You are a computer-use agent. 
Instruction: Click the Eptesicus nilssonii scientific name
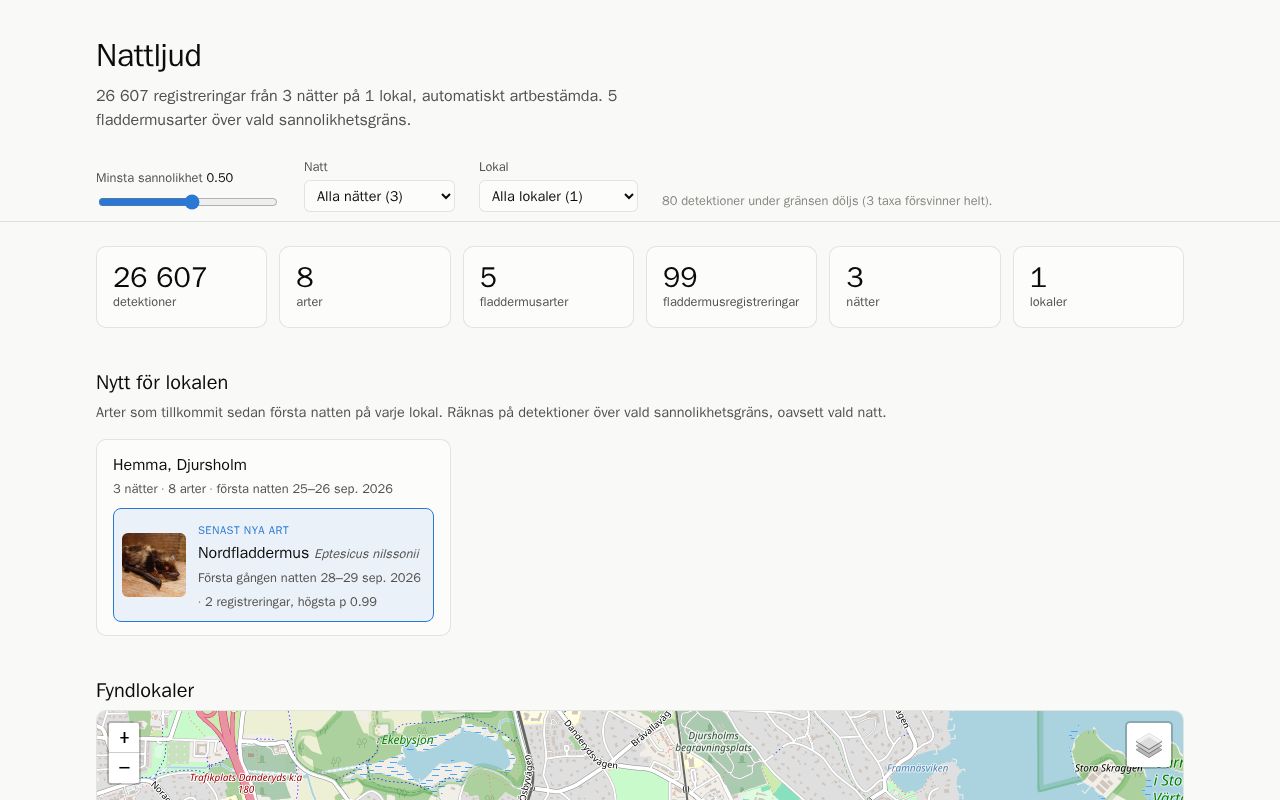[x=367, y=554]
